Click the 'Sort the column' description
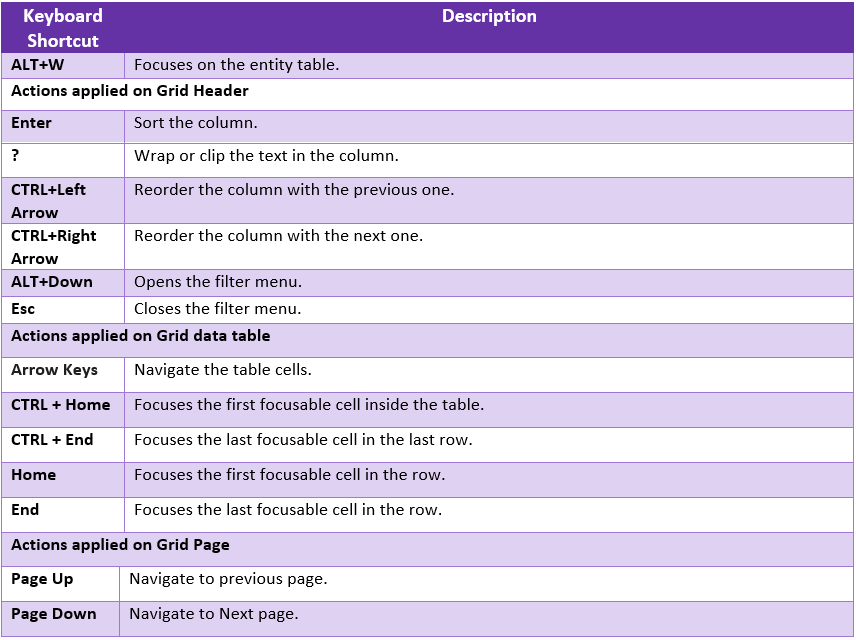 coord(196,123)
